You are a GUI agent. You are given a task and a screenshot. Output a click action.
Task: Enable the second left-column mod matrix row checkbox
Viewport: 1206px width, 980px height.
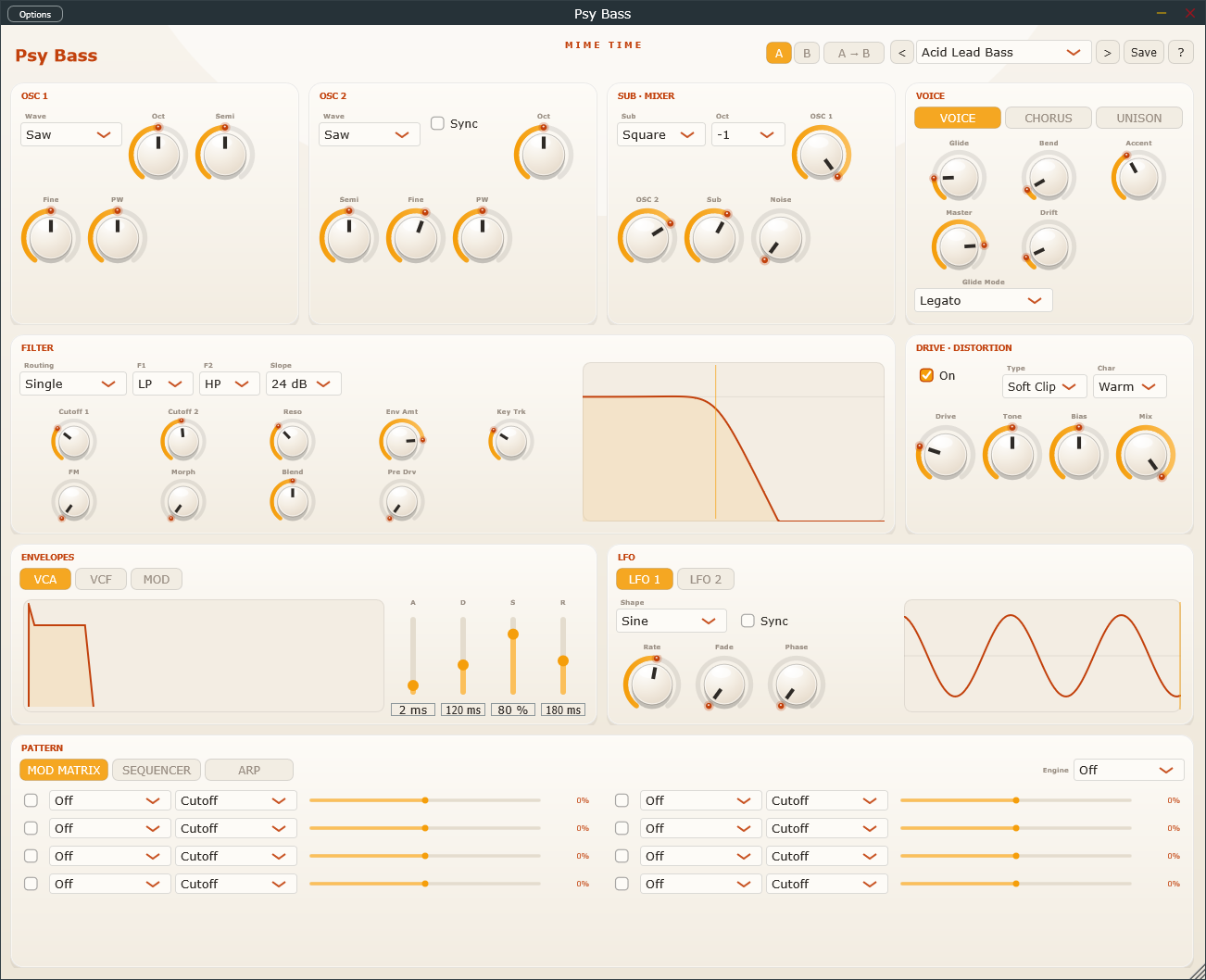click(x=31, y=828)
